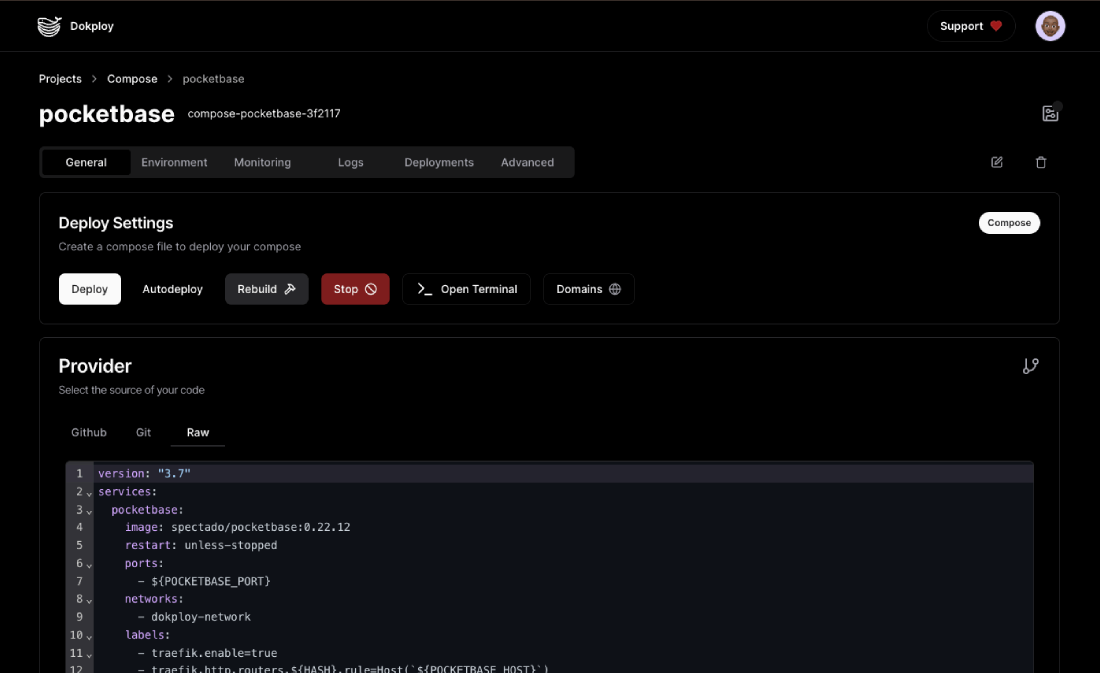Click the globe icon on Domains
The height and width of the screenshot is (673, 1100).
point(615,289)
